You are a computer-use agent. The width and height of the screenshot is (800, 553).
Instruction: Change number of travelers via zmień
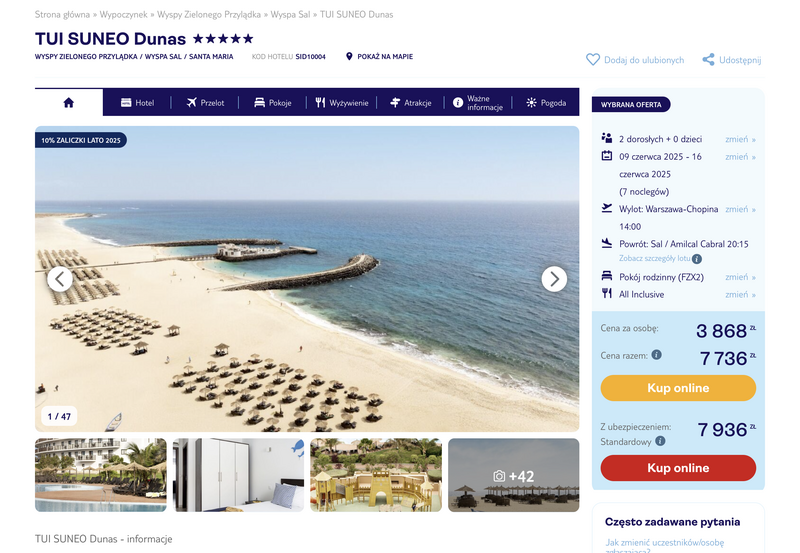pos(740,139)
